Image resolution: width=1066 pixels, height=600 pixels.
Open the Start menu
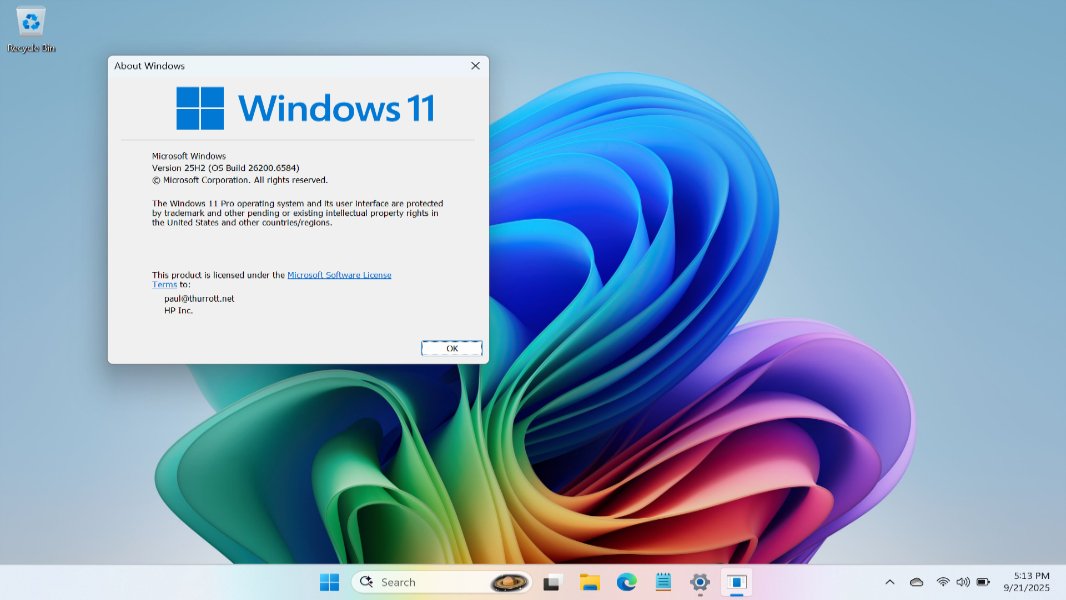[328, 581]
